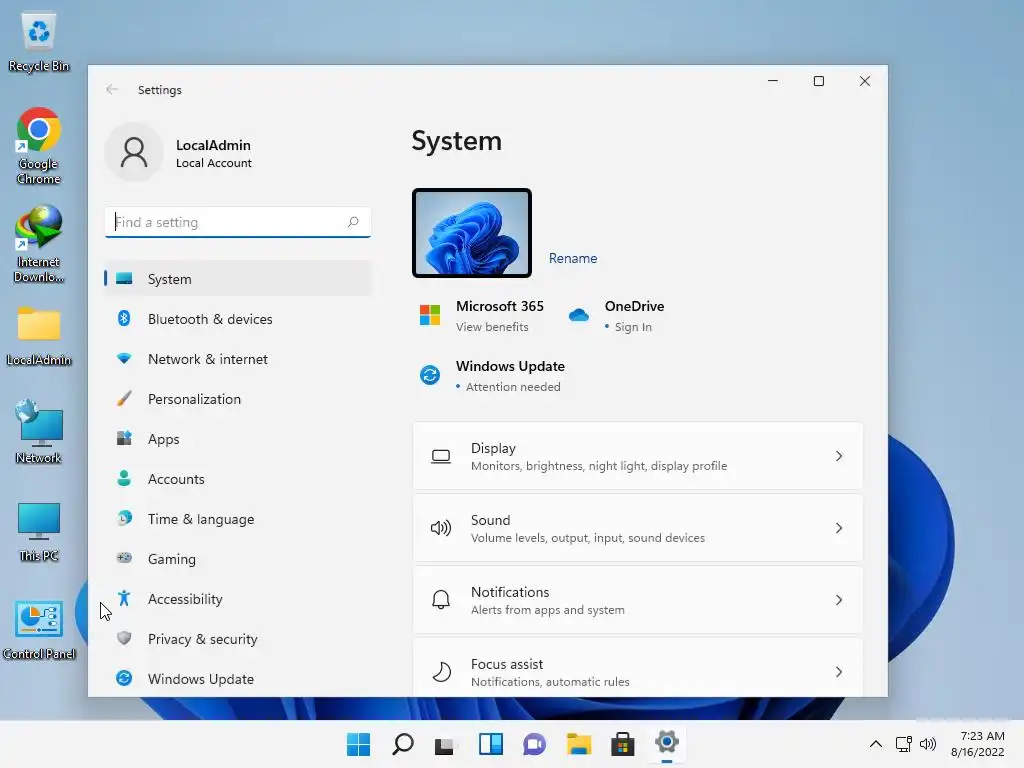
Task: Open Chat from the taskbar
Action: (534, 744)
